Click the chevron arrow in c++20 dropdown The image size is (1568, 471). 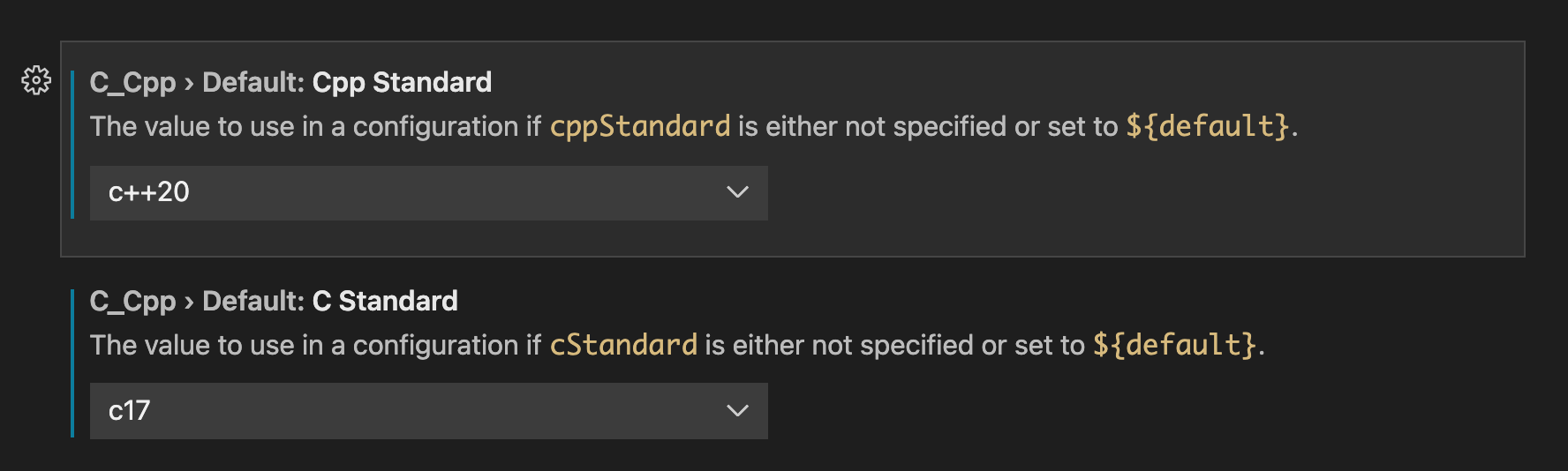[x=737, y=192]
